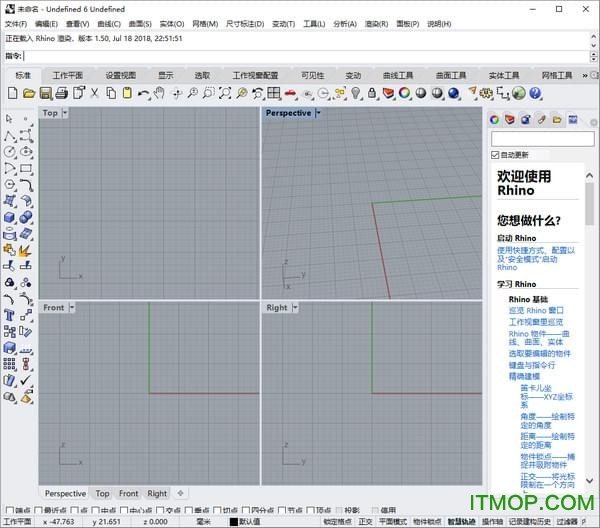
Task: Click into the 指令 command input field
Action: click(306, 56)
